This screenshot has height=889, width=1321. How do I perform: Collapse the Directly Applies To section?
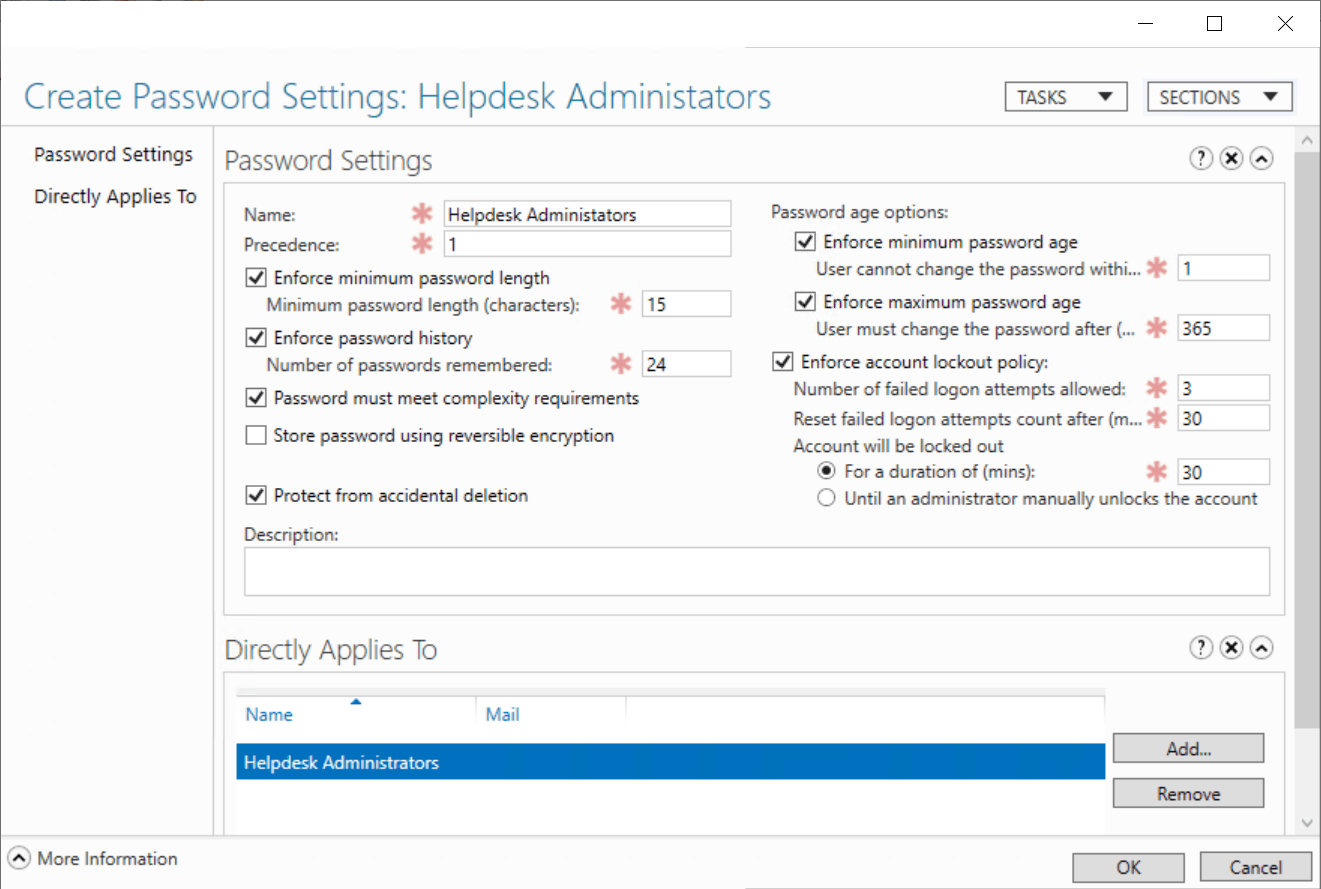click(x=1262, y=648)
